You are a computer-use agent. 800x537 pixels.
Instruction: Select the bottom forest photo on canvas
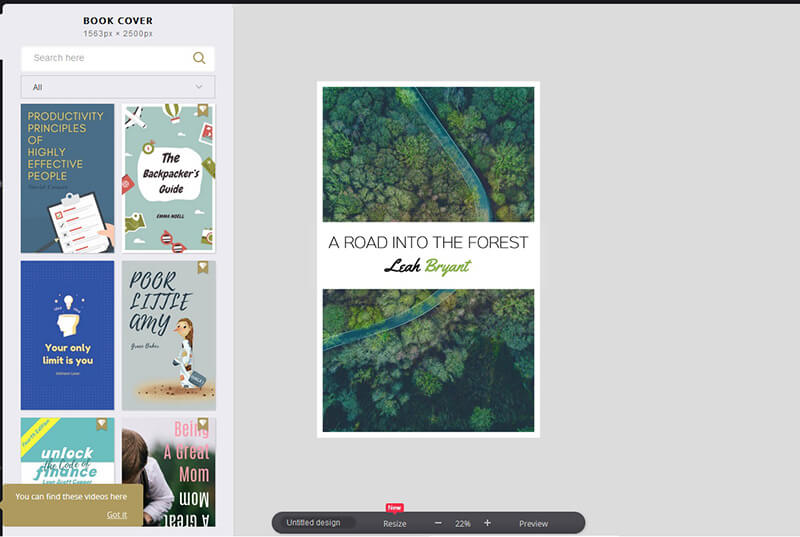[x=428, y=361]
